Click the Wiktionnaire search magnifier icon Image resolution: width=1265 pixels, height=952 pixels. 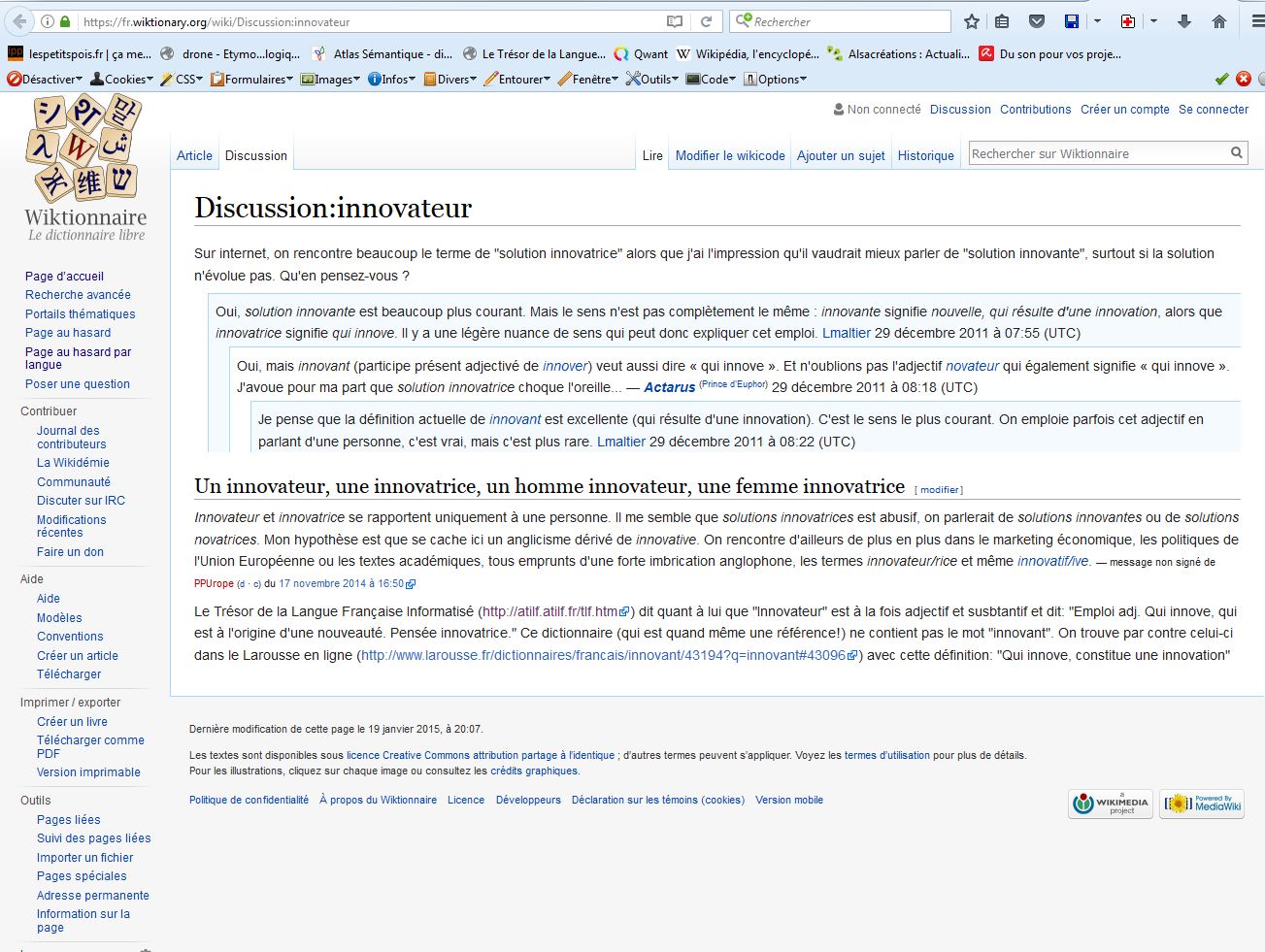click(x=1236, y=152)
